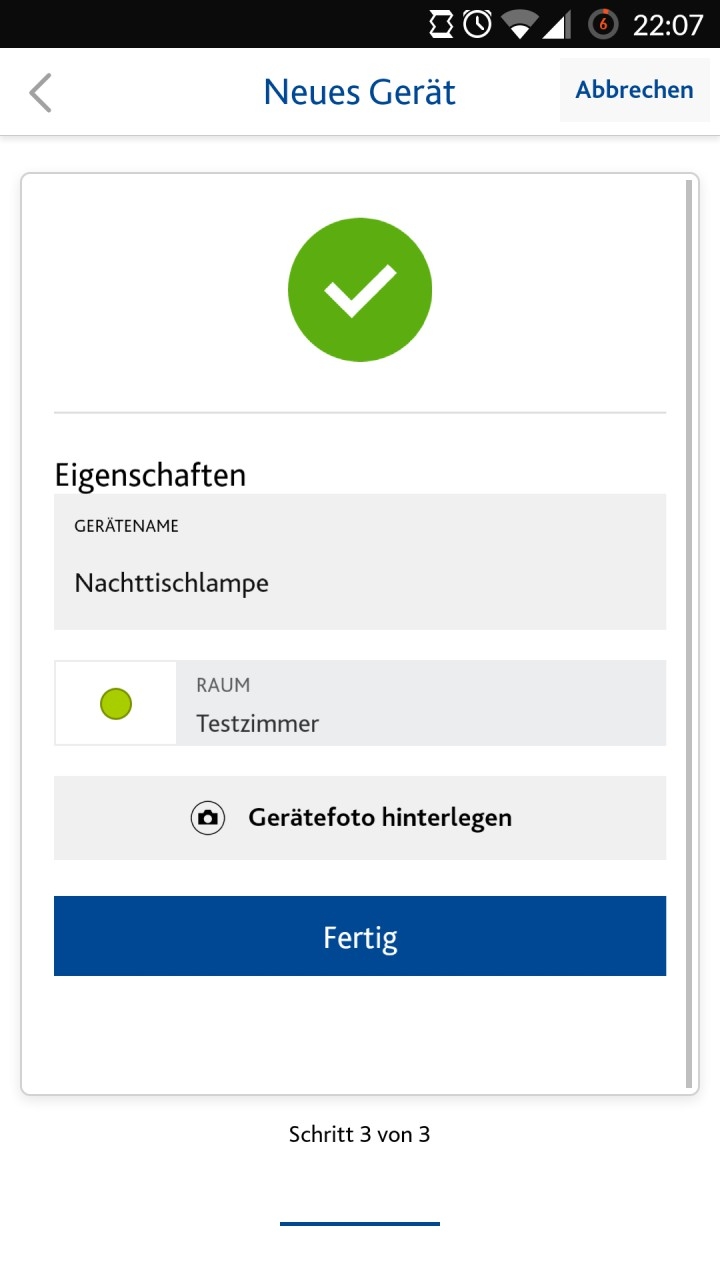Tap the 22:07 clock in status bar
720x1280 pixels.
668,25
